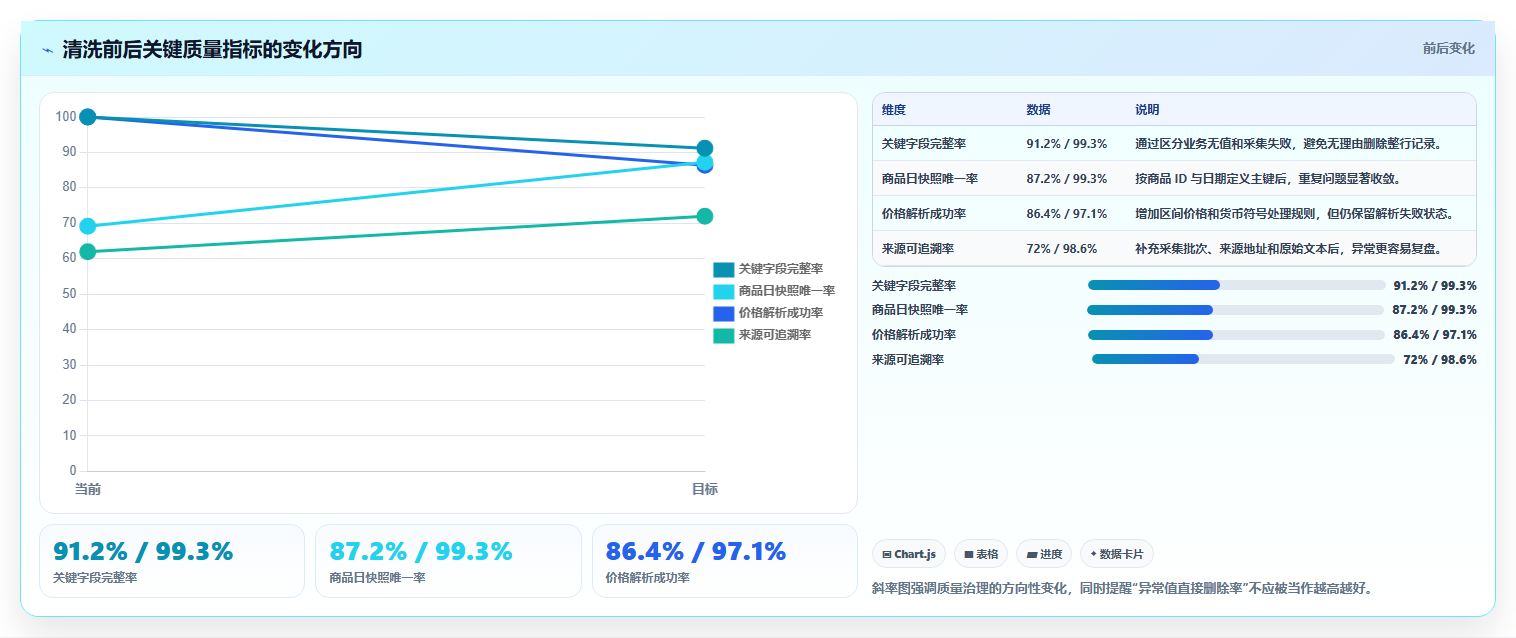Screen dimensions: 1516x638
Task: Open the 91.2% / 99.3% 关键字段完整率 stat card
Action: click(x=172, y=561)
